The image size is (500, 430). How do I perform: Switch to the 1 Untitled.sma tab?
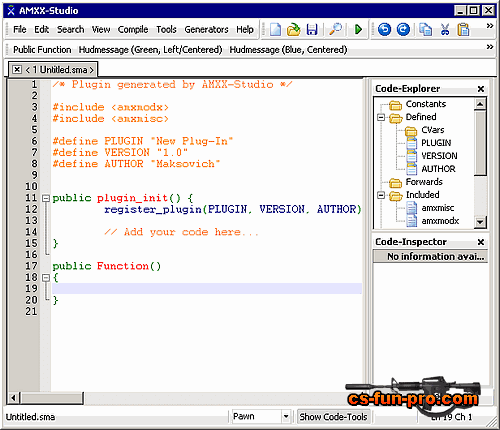[x=60, y=70]
